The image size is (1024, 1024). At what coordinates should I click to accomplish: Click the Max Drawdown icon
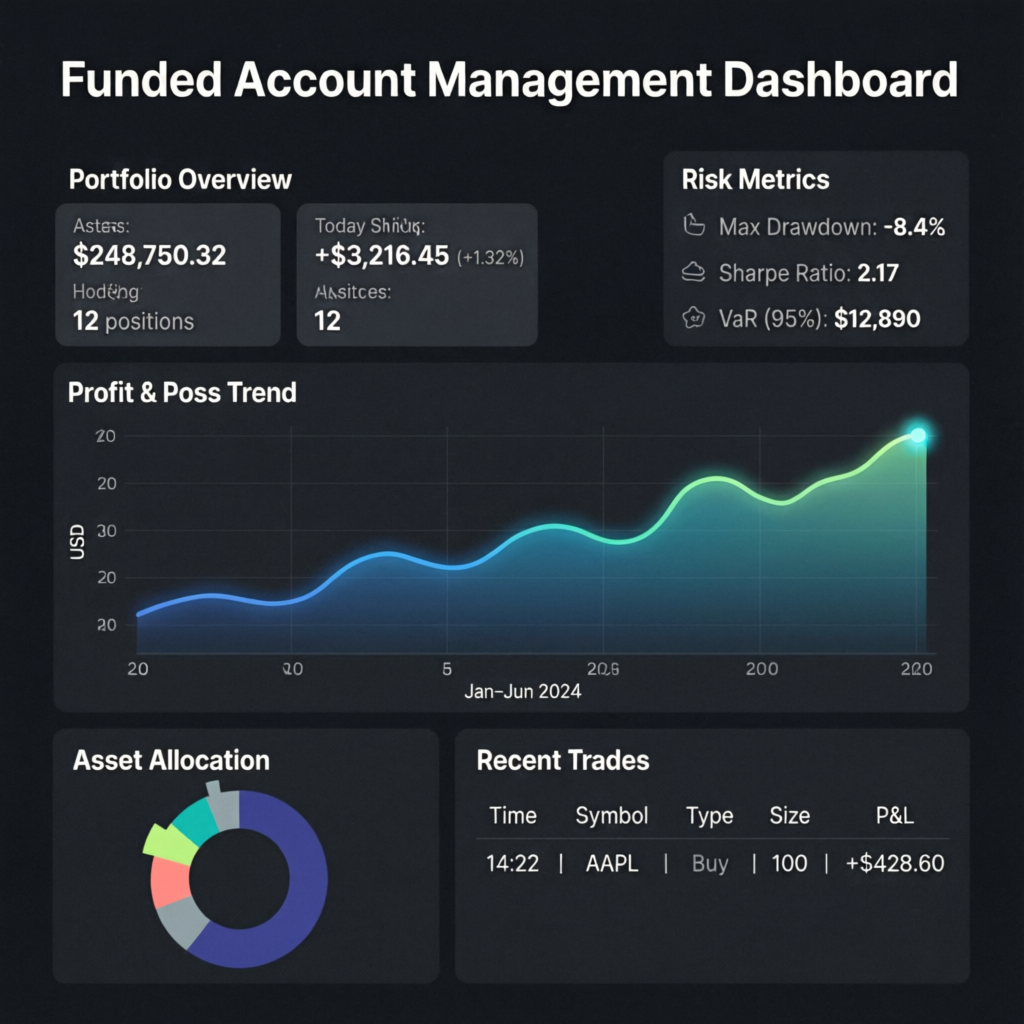point(694,226)
